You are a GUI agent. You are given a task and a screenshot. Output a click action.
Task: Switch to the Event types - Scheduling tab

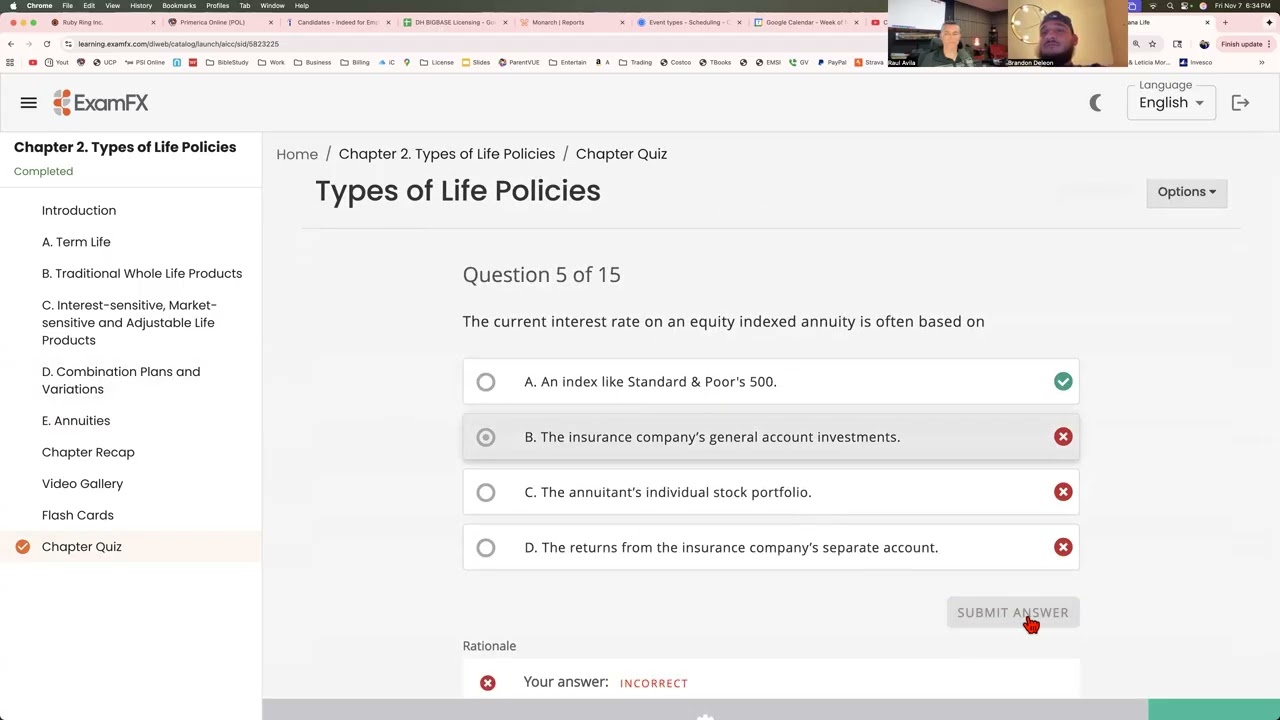(x=689, y=22)
